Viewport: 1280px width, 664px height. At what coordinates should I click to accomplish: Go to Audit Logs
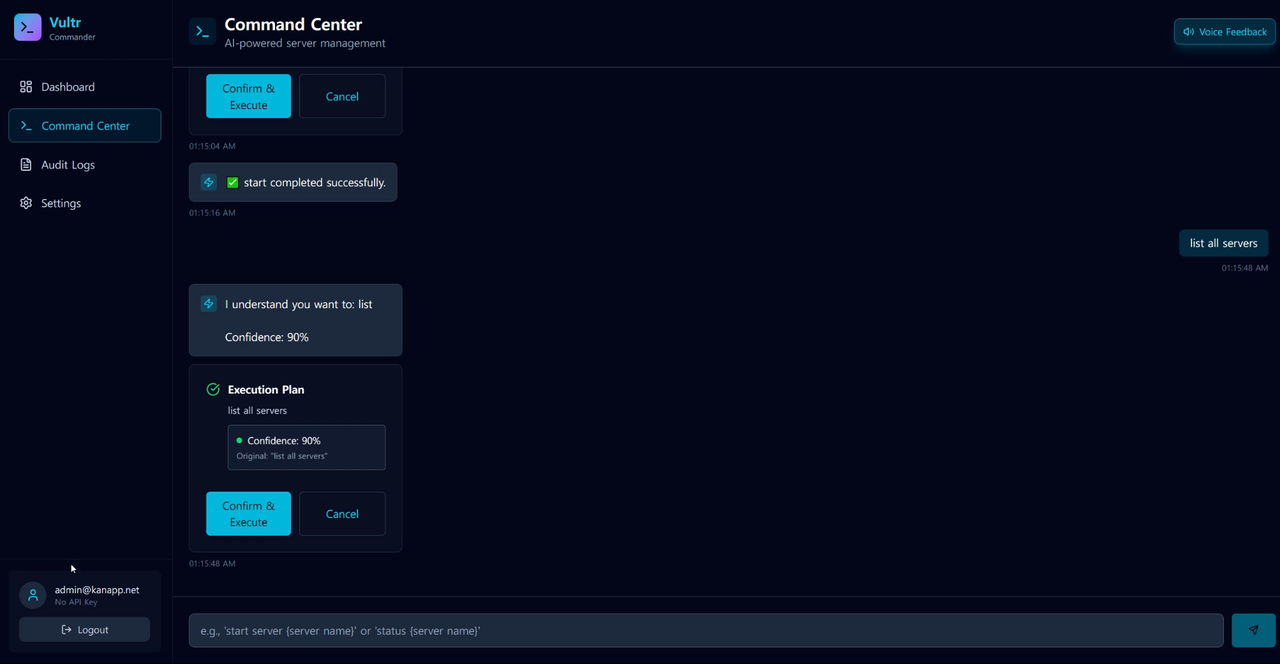click(85, 165)
